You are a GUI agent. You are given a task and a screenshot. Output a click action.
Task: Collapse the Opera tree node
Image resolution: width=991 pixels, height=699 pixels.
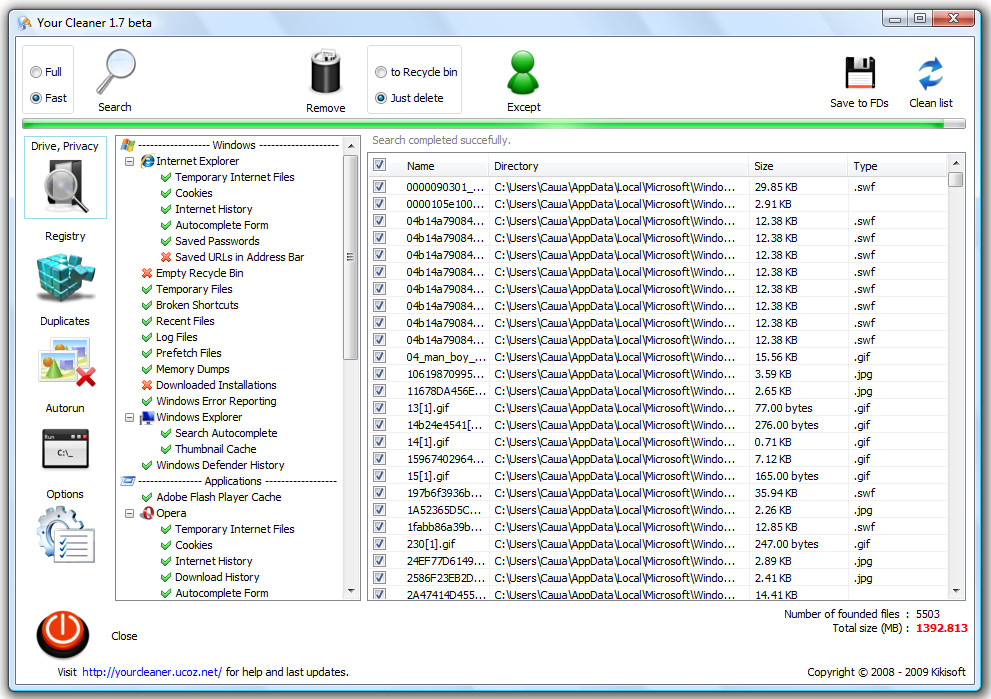(130, 513)
